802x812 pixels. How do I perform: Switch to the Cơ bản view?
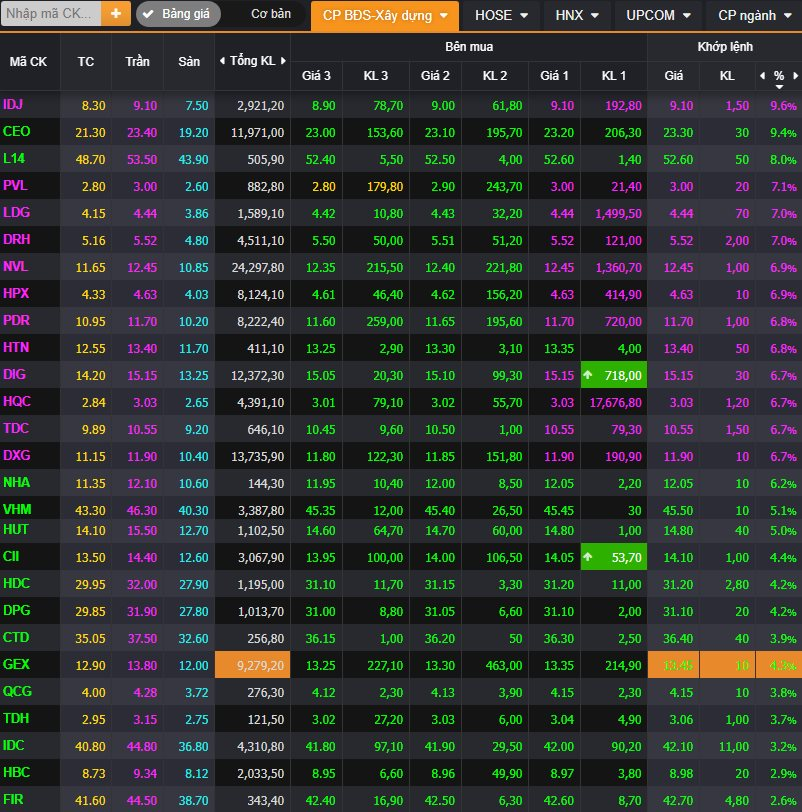[x=270, y=15]
